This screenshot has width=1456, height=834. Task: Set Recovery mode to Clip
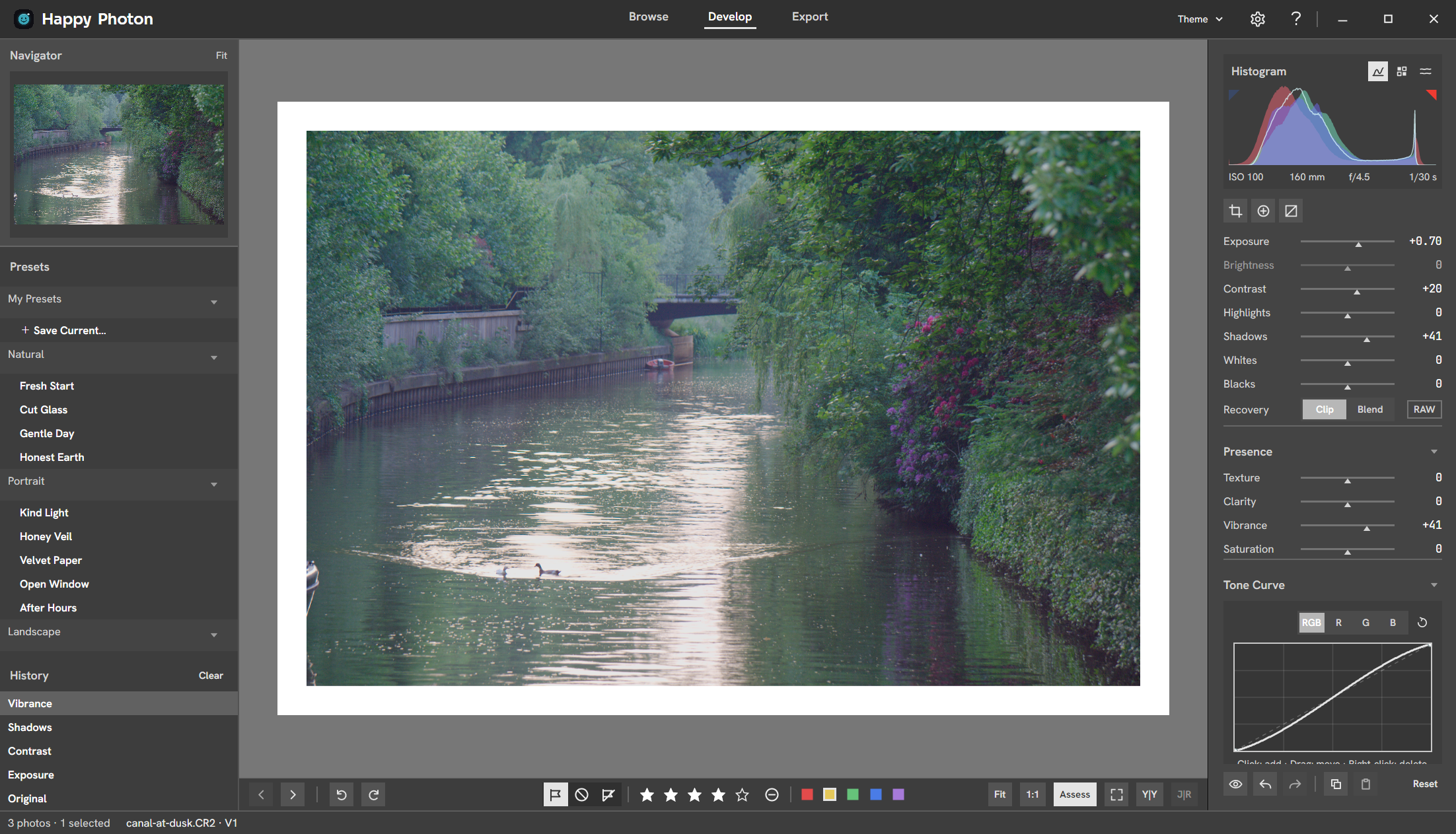[x=1325, y=409]
